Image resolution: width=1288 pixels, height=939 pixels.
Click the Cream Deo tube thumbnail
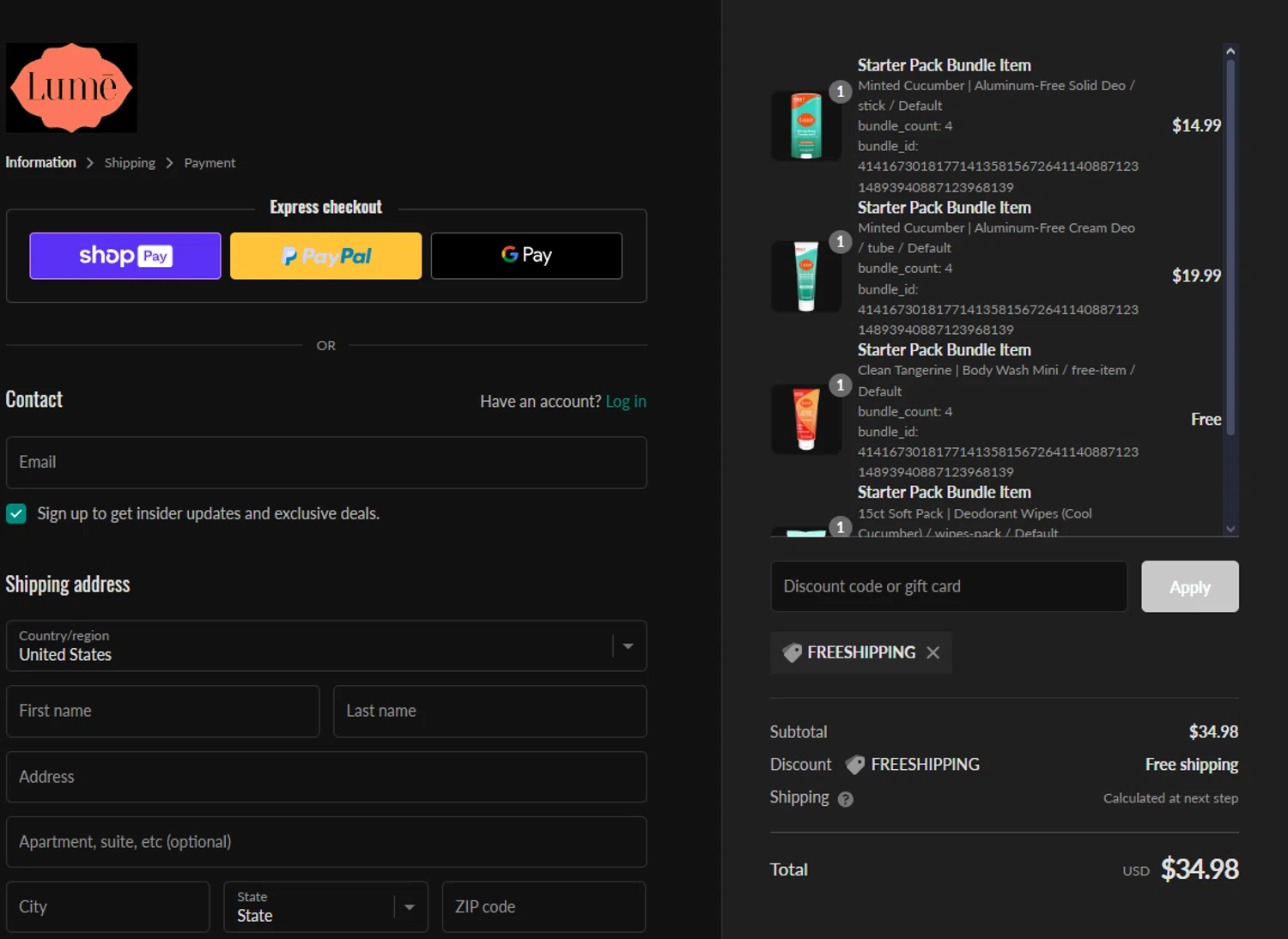(x=805, y=276)
